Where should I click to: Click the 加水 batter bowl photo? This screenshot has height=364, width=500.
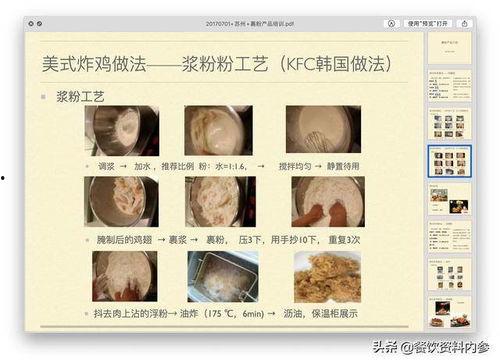pos(219,130)
